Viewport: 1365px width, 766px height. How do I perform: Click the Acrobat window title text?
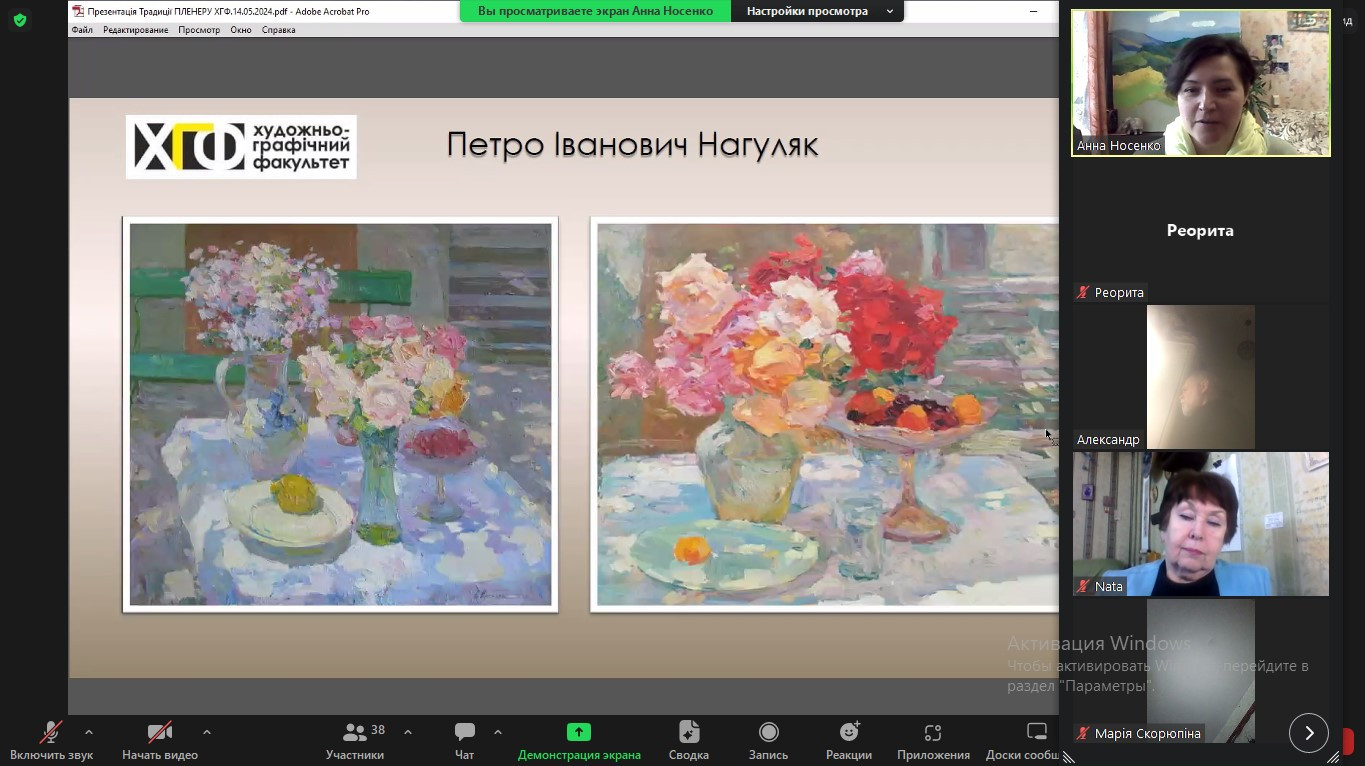228,11
